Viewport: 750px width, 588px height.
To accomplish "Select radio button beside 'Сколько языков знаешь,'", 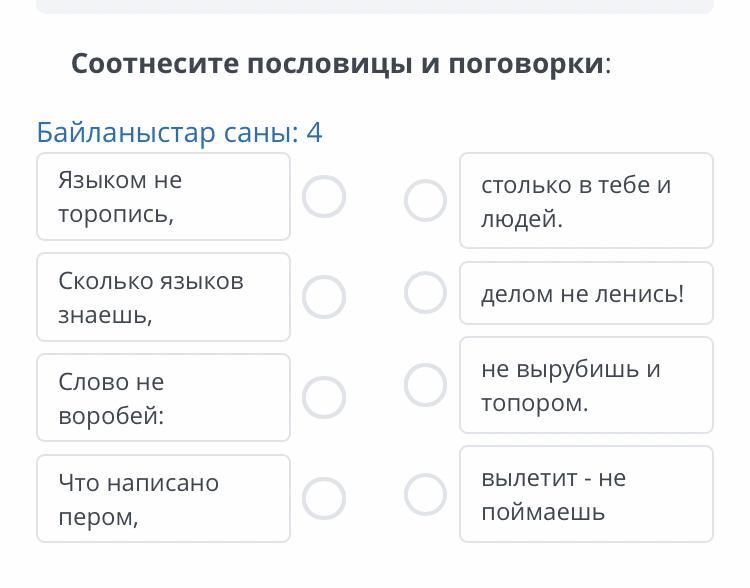I will [x=324, y=296].
